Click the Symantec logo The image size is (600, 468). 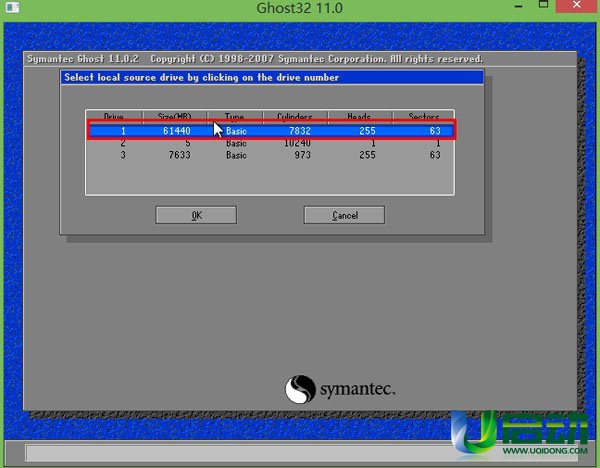click(x=340, y=389)
